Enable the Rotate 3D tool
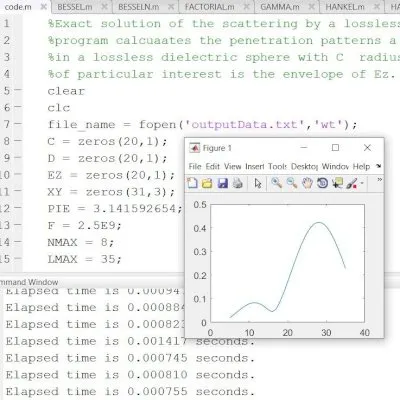Image resolution: width=400 pixels, height=400 pixels. 322,183
